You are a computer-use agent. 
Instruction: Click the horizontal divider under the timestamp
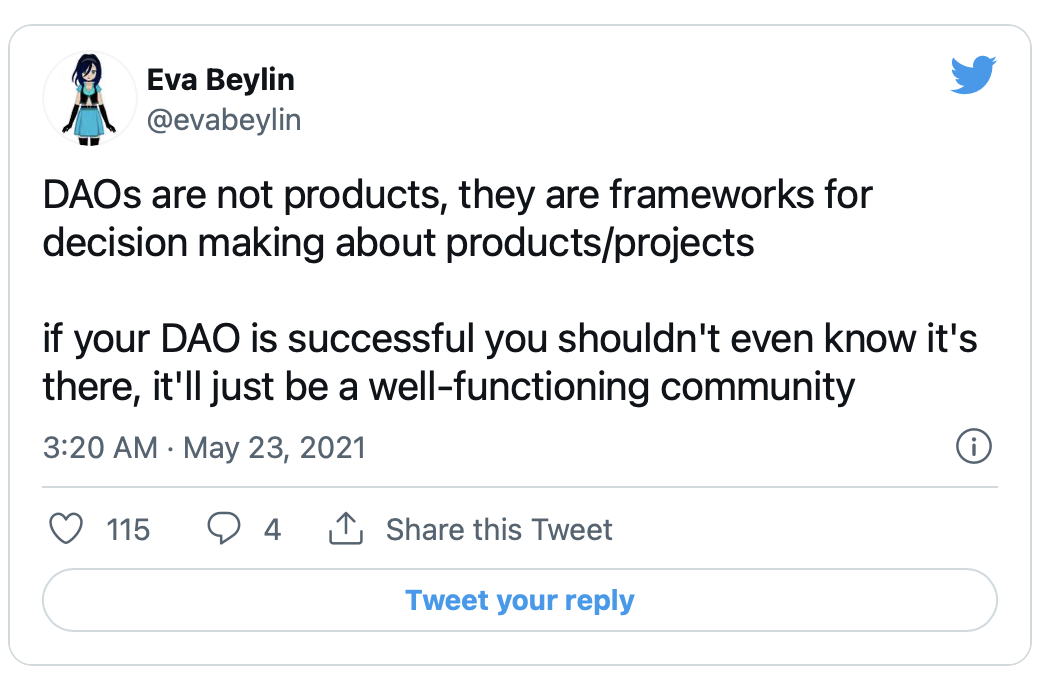520,487
